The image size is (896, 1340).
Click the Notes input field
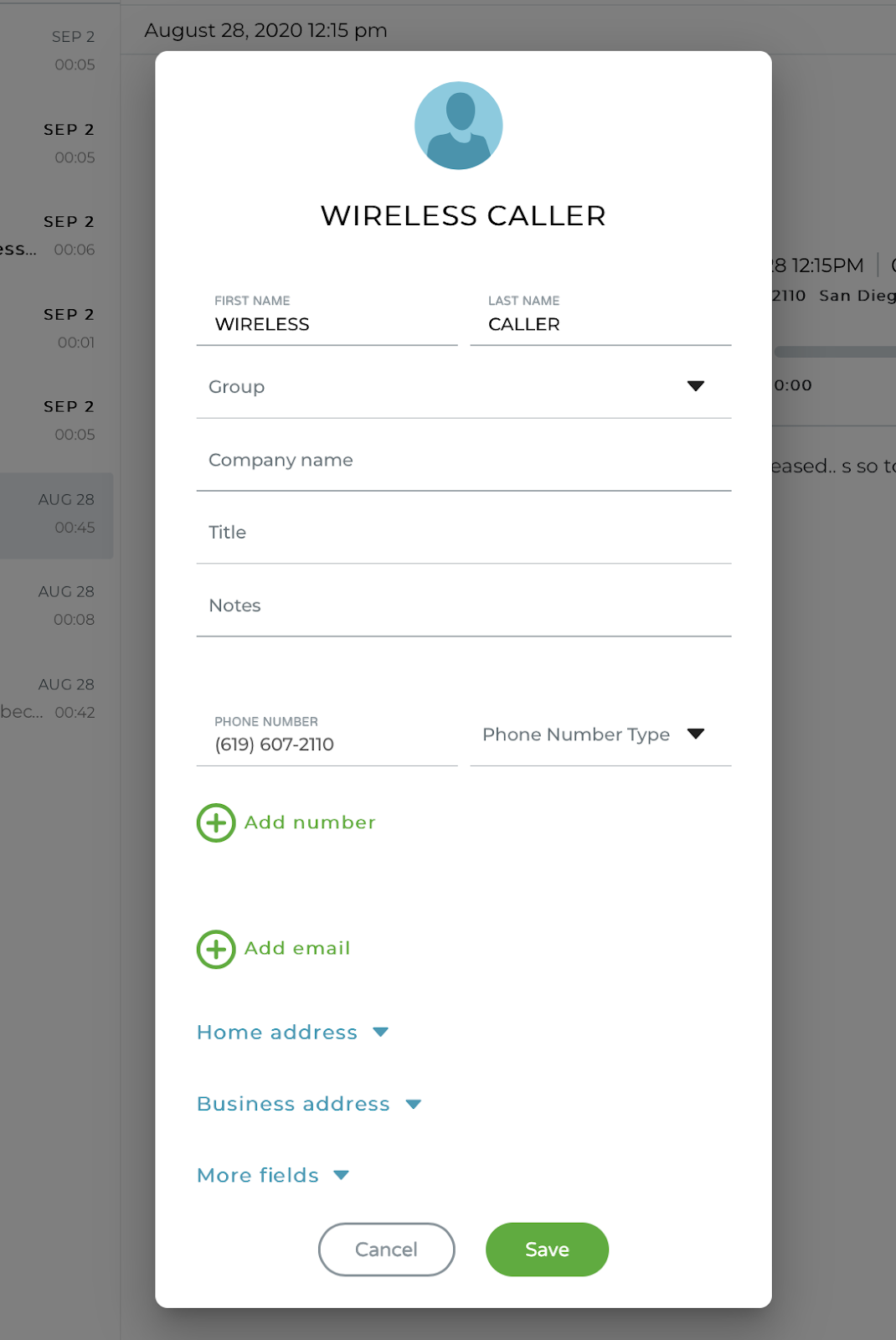click(464, 606)
